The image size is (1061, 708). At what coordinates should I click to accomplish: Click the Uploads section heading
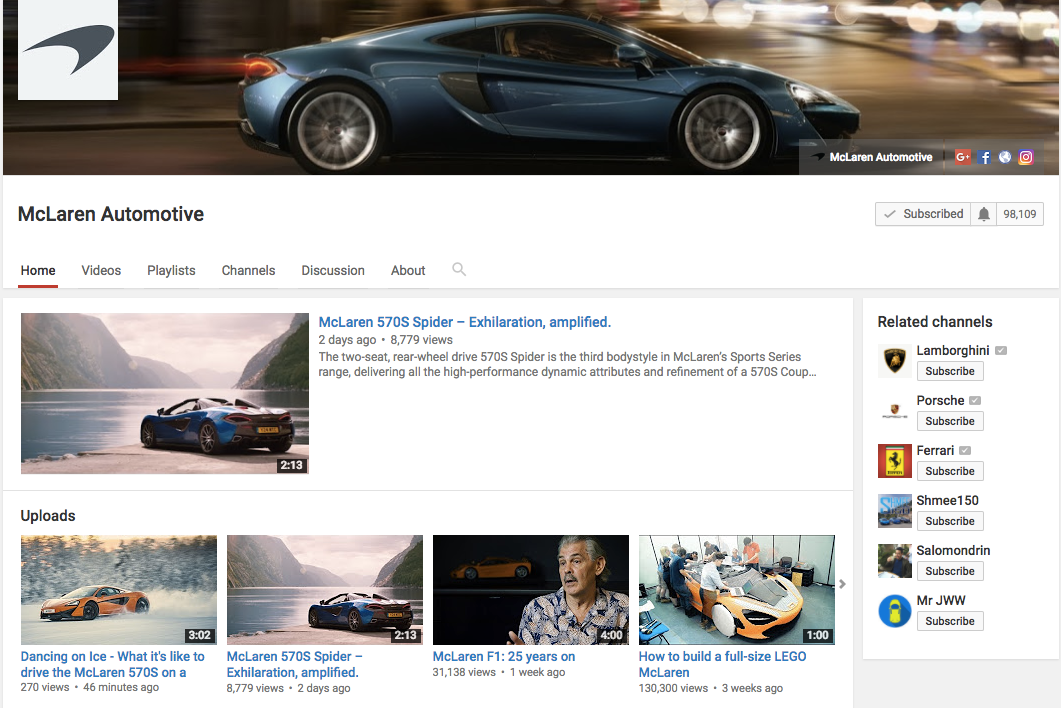[x=48, y=516]
